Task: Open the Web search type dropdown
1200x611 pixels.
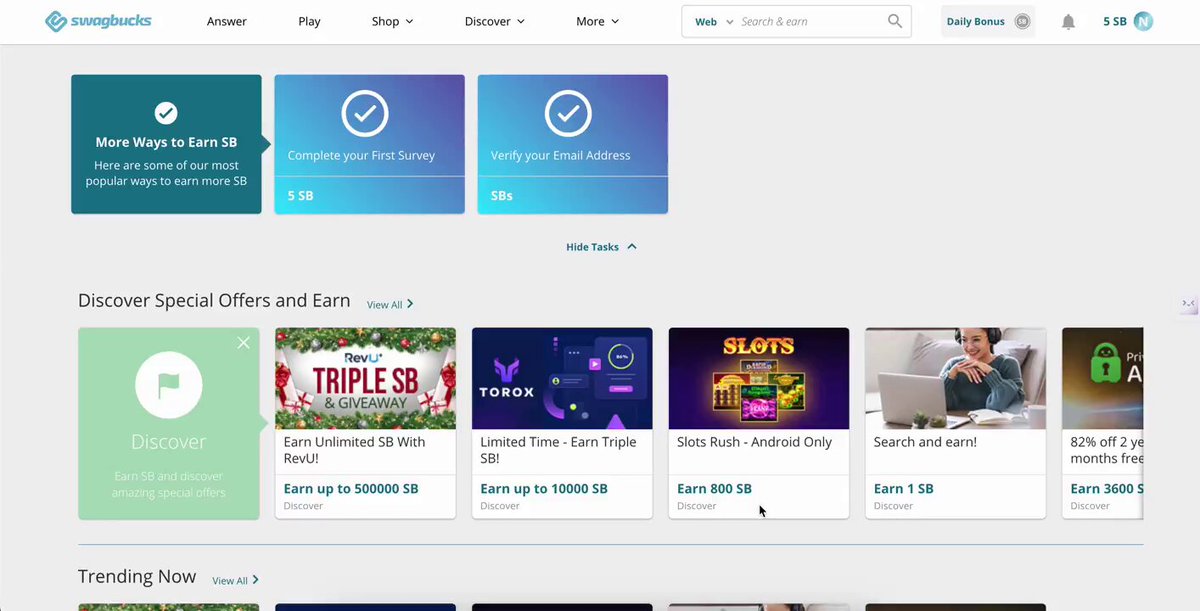Action: (714, 21)
